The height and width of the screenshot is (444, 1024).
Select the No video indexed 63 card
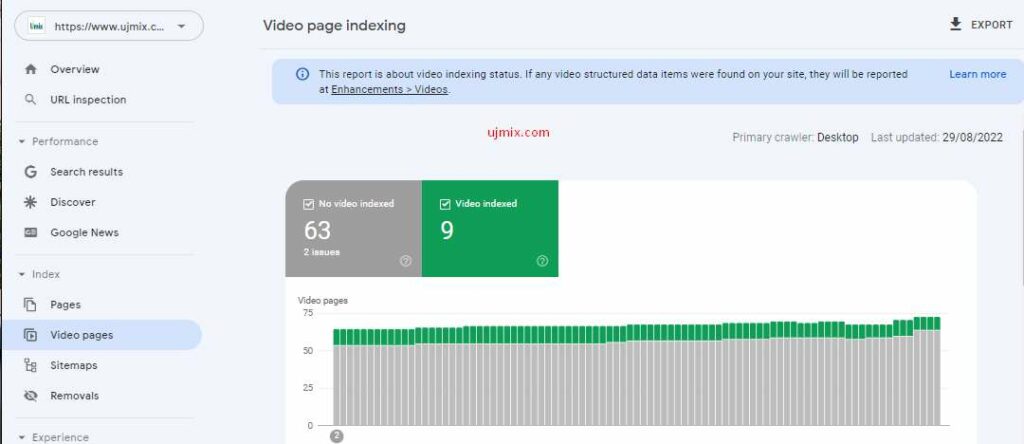point(353,229)
